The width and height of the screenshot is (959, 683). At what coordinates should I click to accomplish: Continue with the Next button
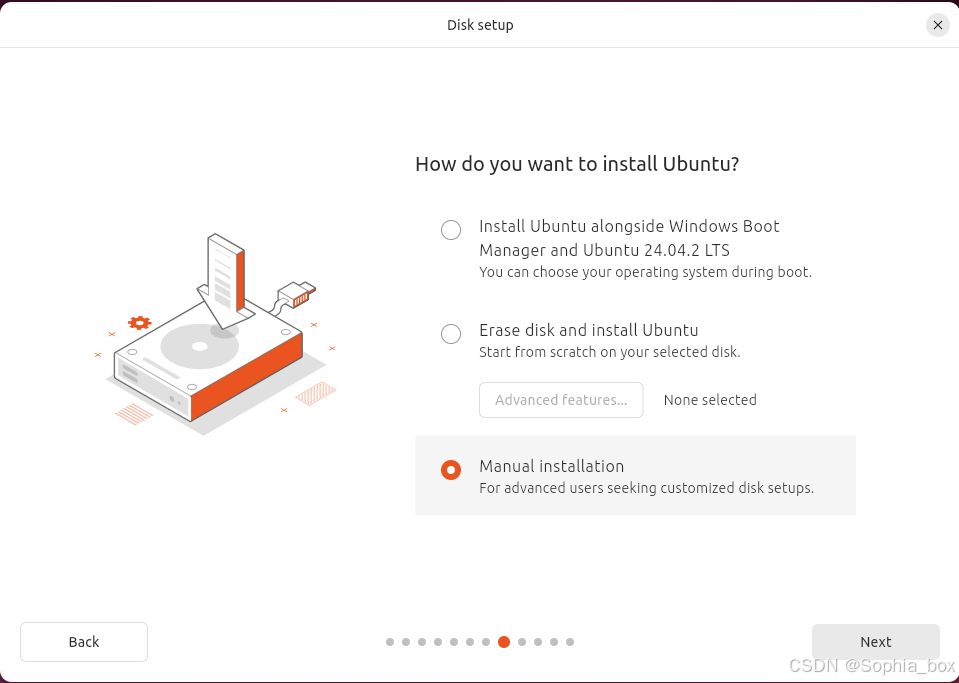pos(875,642)
